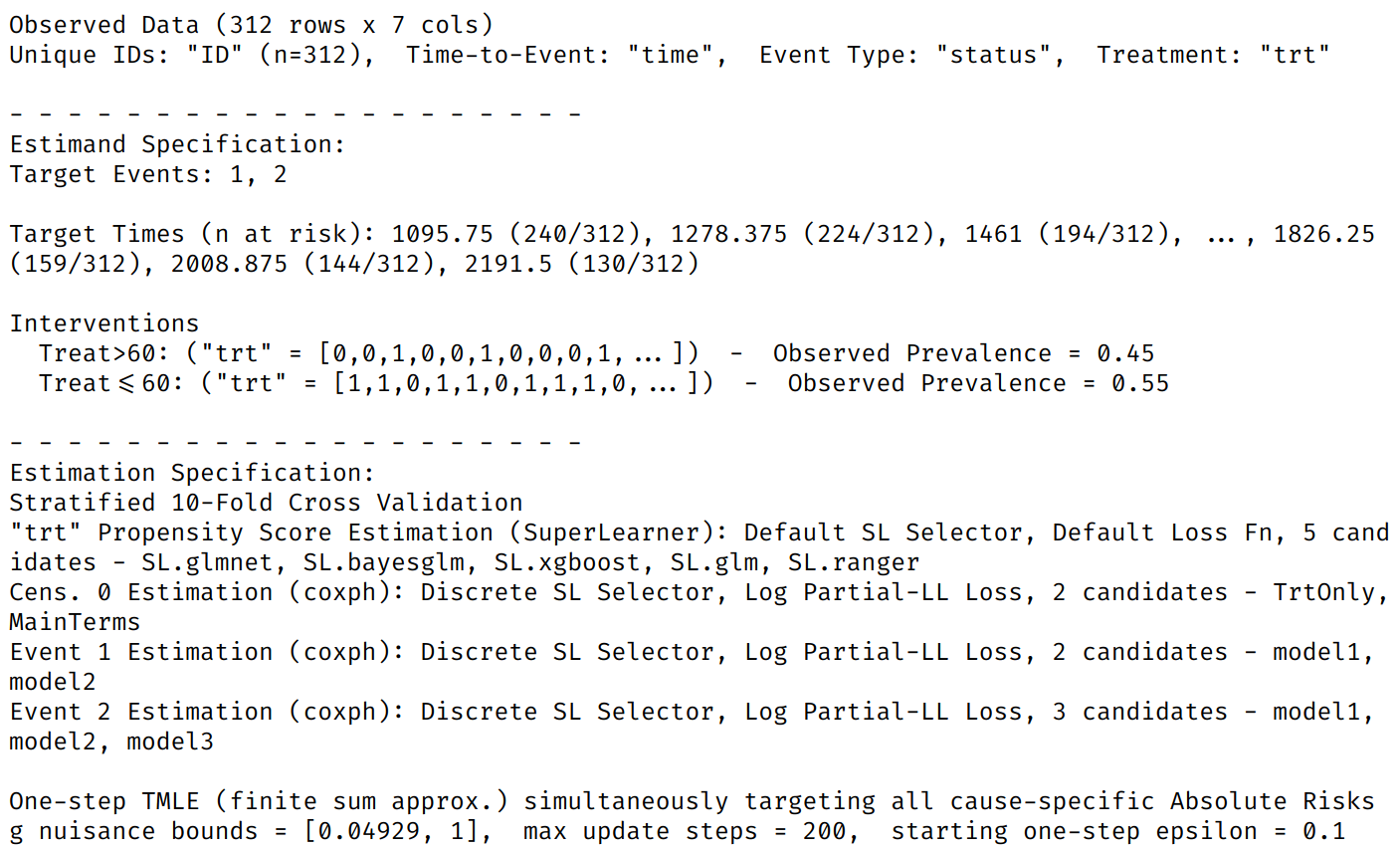The height and width of the screenshot is (849, 1400).
Task: Click the "model3" candidate text
Action: [170, 742]
